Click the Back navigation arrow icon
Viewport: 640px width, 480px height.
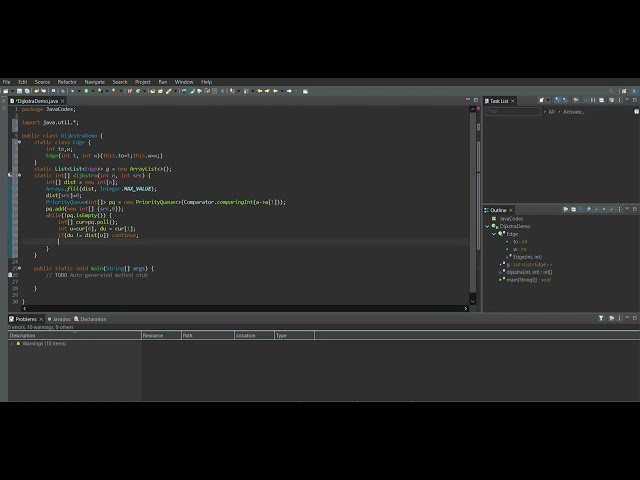click(x=276, y=91)
